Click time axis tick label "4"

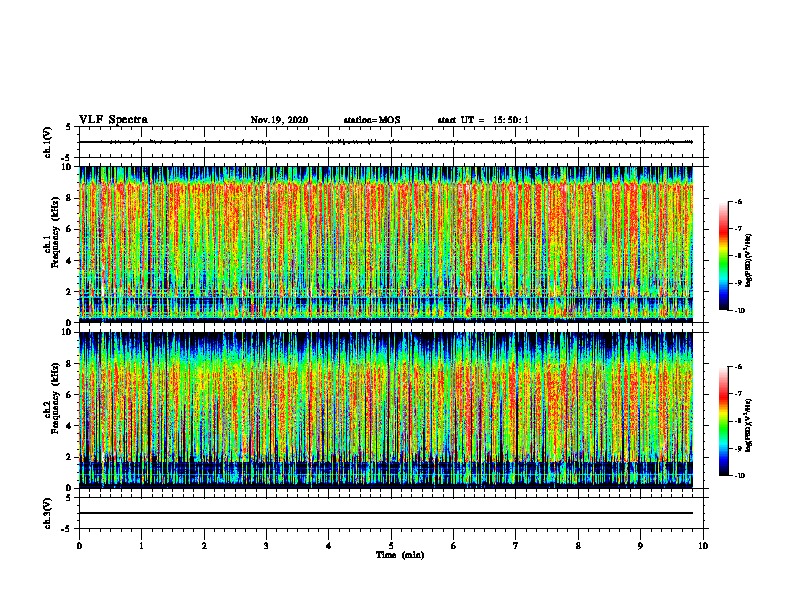[329, 546]
